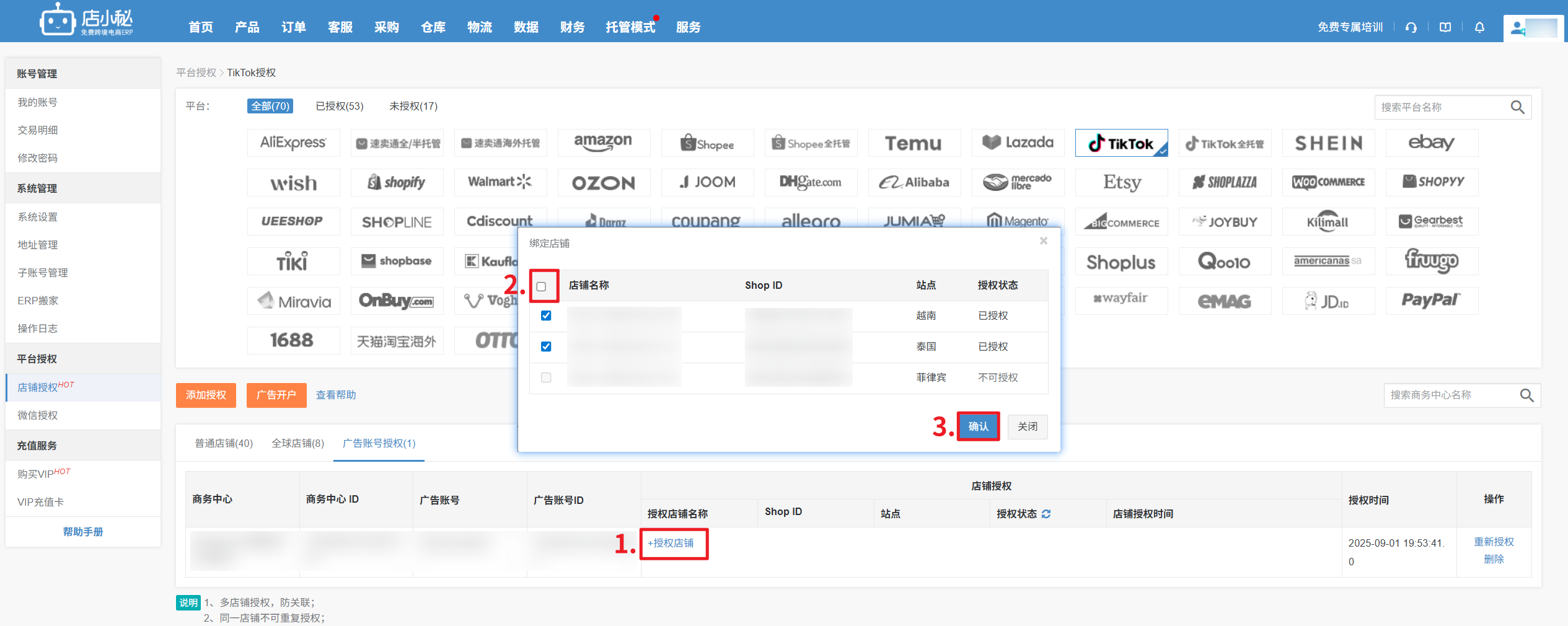The image size is (1568, 626).
Task: Uncheck the 泰国 shop checkbox
Action: coord(546,346)
